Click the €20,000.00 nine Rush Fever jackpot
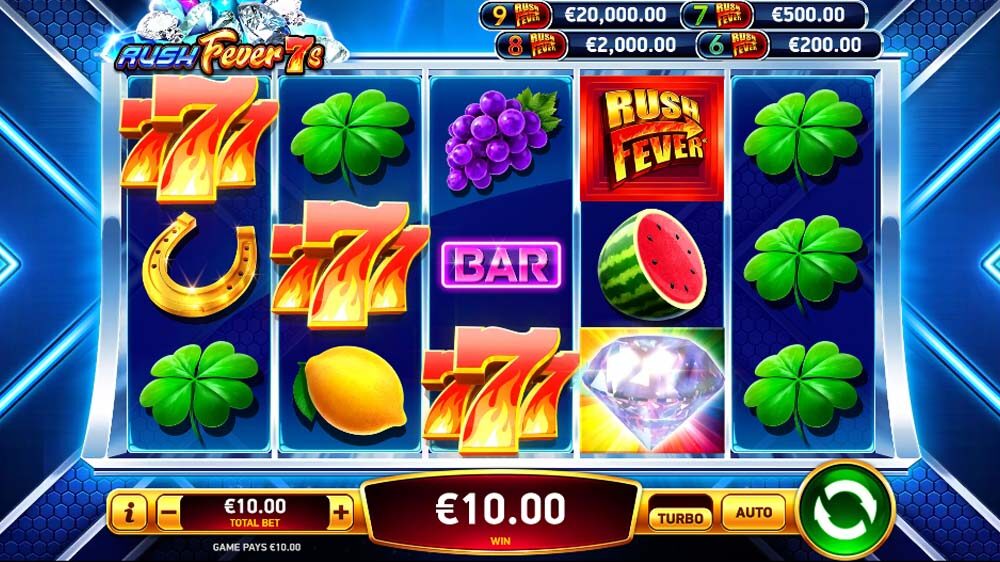 578,15
